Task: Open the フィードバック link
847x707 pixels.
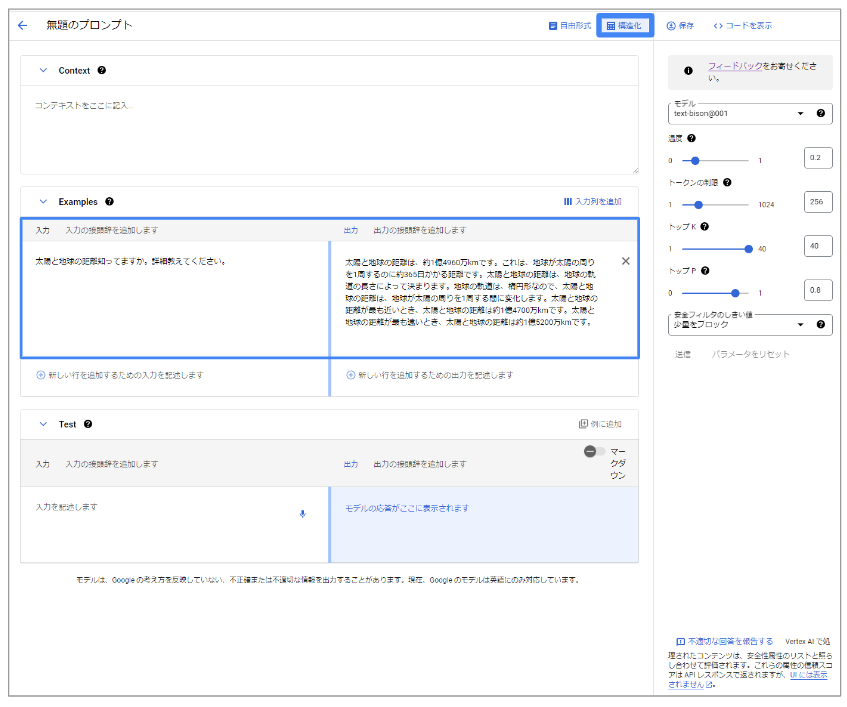Action: pyautogui.click(x=734, y=65)
